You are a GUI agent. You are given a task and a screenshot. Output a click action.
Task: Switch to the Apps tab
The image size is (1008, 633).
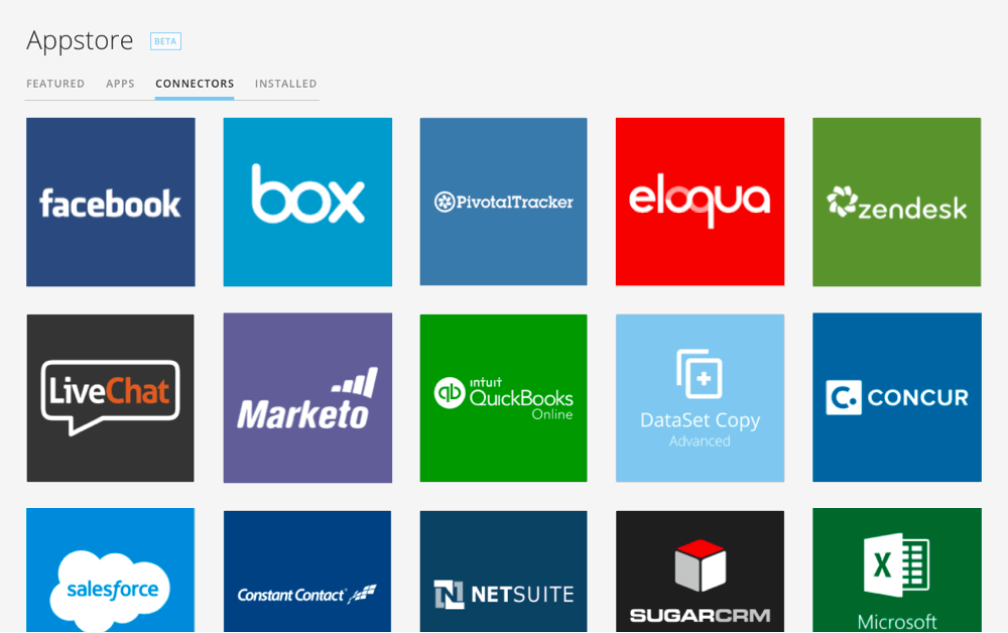click(x=120, y=84)
